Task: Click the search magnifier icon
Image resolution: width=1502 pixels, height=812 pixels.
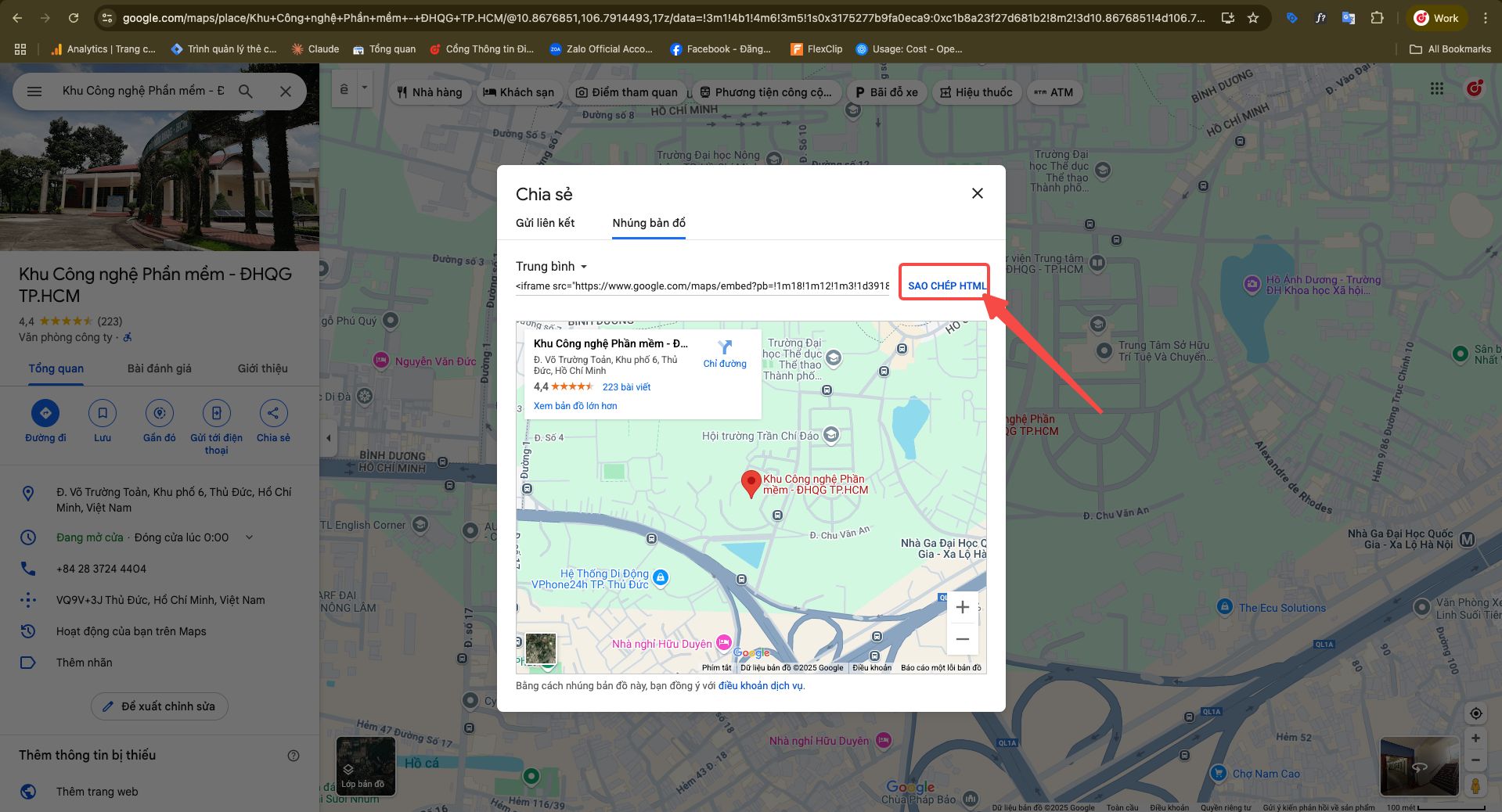Action: (x=246, y=92)
